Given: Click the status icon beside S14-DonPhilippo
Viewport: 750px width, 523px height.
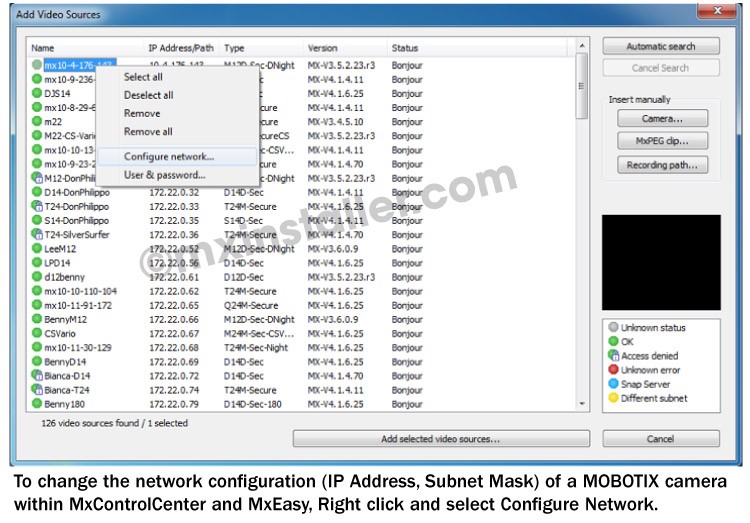Looking at the screenshot, I should [x=37, y=220].
